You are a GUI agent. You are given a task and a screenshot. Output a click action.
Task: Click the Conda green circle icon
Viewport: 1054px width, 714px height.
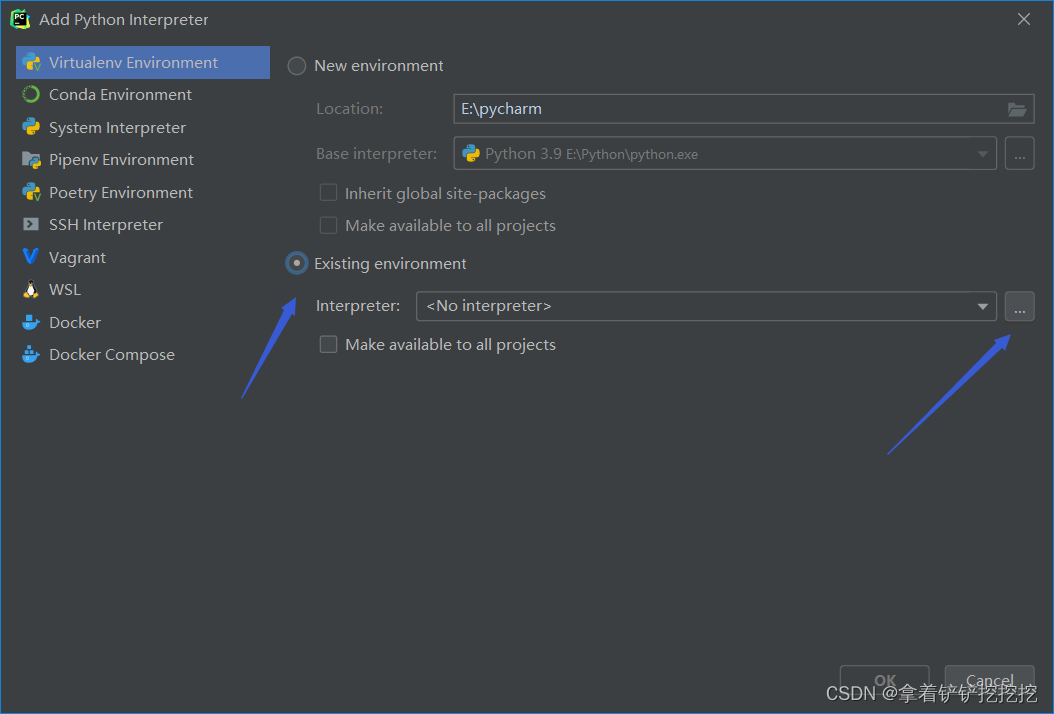31,95
